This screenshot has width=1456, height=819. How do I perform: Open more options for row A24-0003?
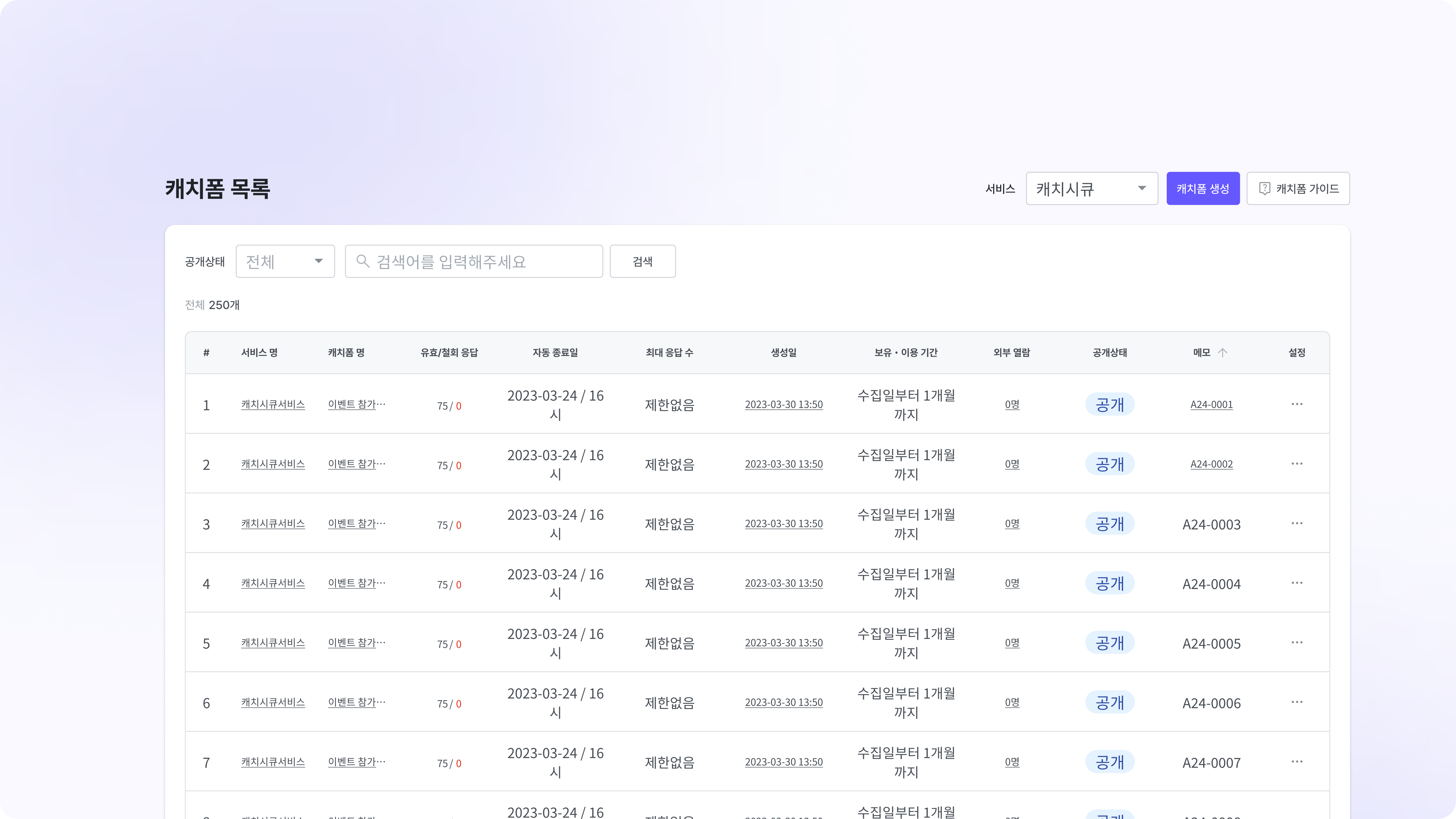pos(1297,523)
